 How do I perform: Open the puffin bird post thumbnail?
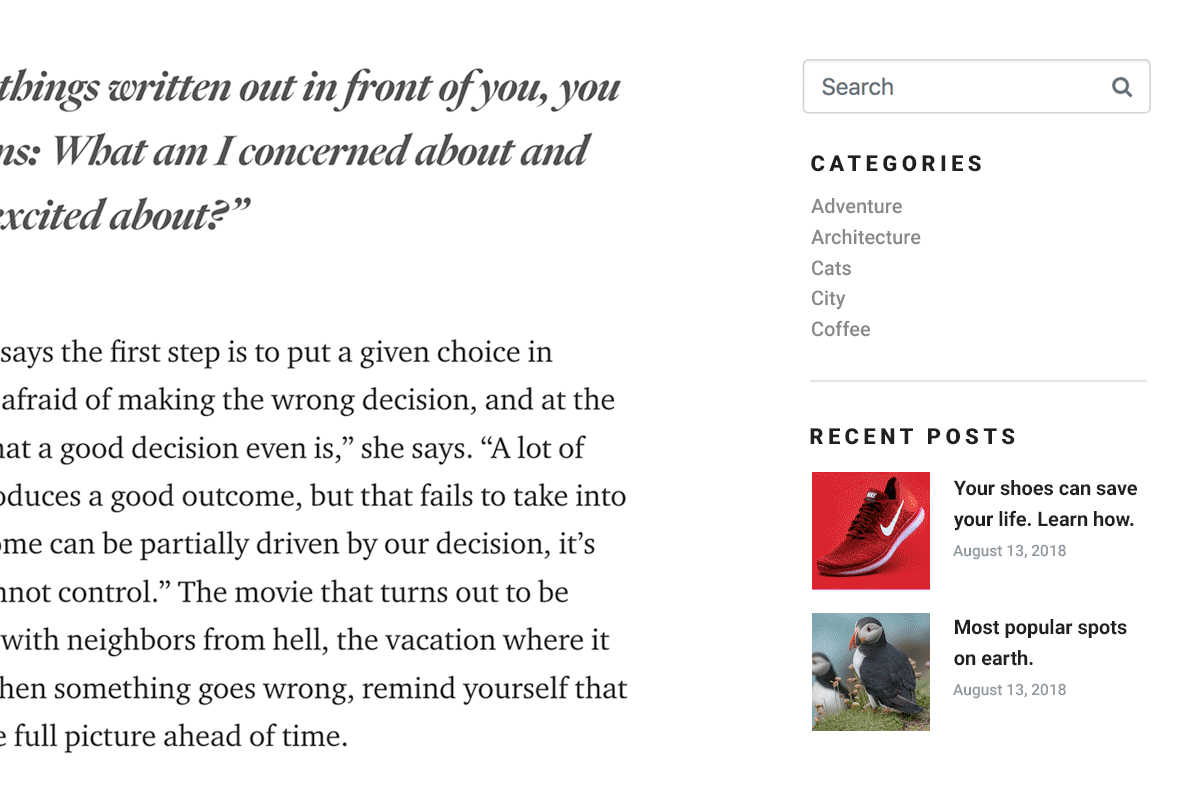(871, 672)
